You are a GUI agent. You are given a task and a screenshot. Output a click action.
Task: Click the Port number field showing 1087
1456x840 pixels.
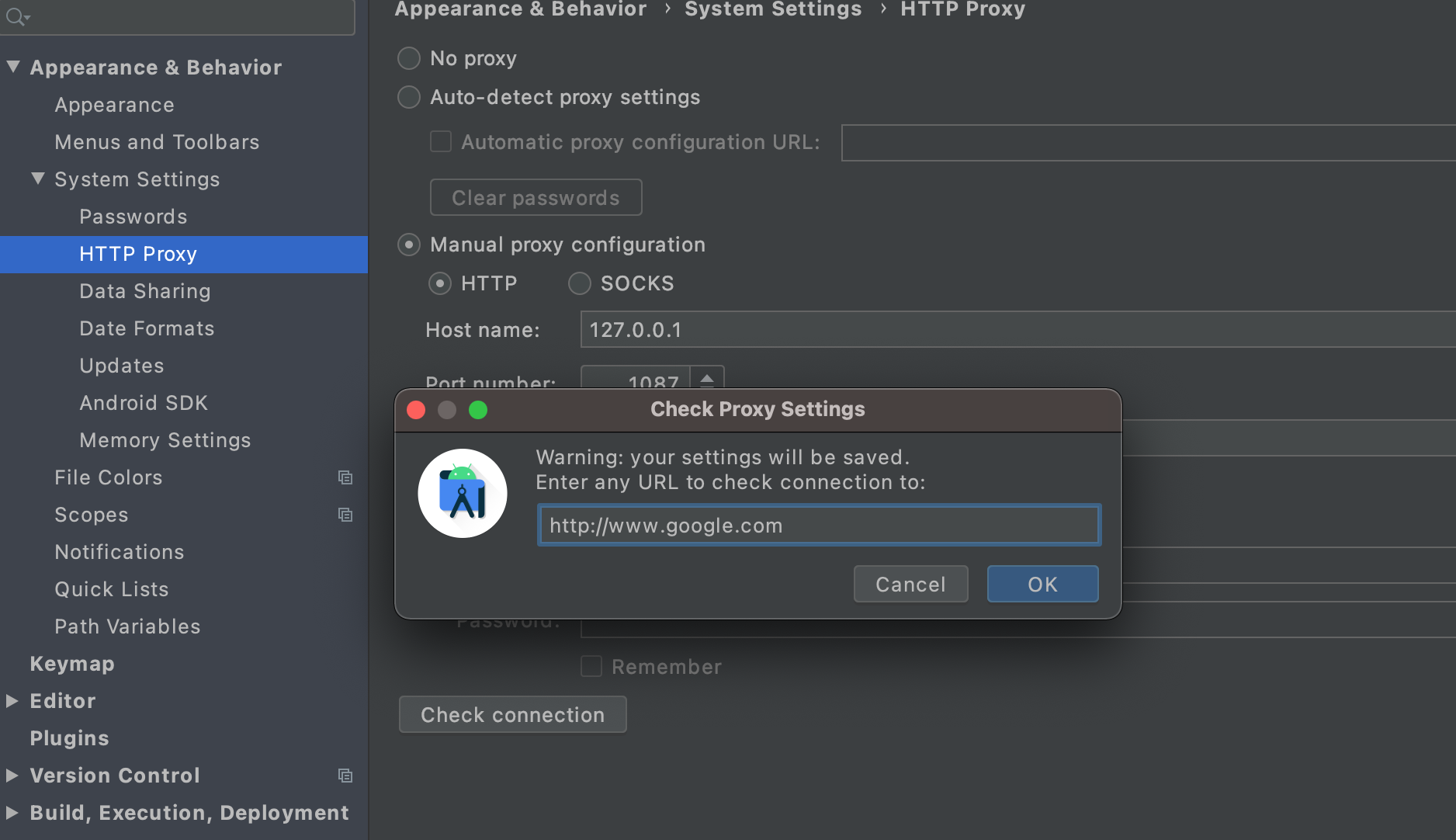(x=635, y=377)
